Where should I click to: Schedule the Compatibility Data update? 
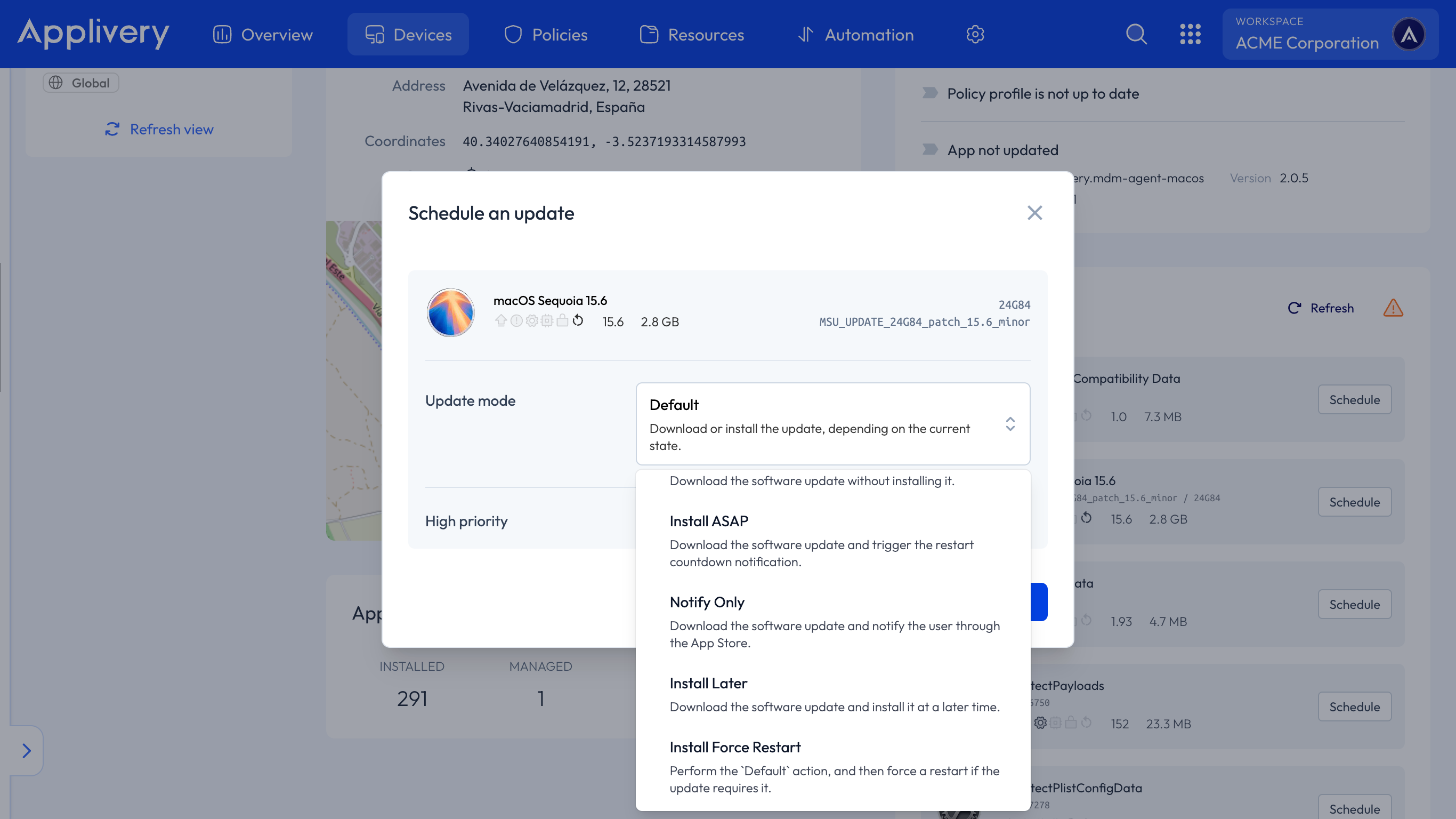click(x=1354, y=400)
